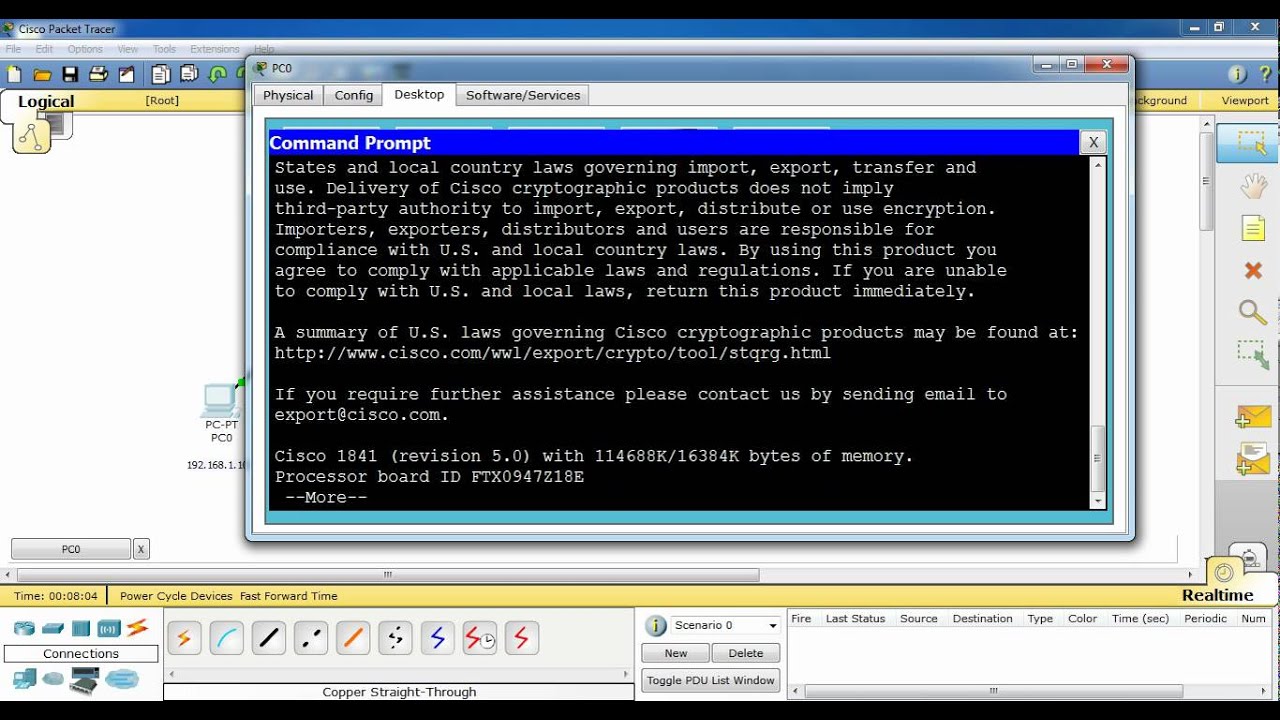1280x720 pixels.
Task: Click the [Root] label in Logical bar
Action: [x=162, y=100]
